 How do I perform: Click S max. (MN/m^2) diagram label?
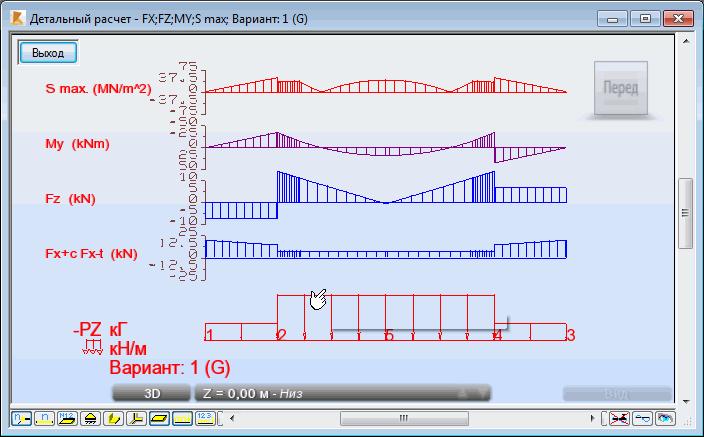pyautogui.click(x=98, y=88)
